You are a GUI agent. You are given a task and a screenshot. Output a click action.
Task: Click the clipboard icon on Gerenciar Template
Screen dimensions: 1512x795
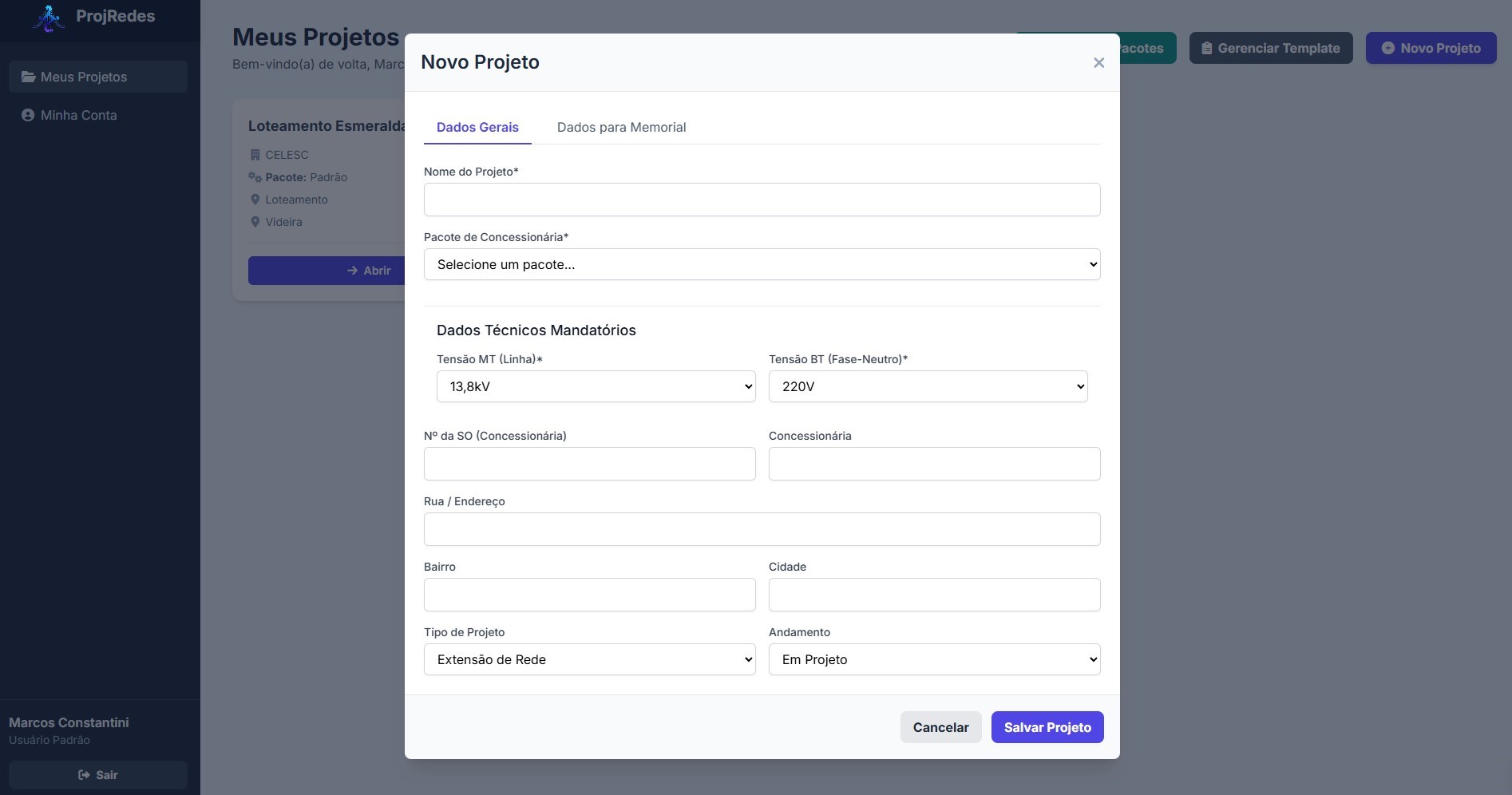pyautogui.click(x=1206, y=48)
